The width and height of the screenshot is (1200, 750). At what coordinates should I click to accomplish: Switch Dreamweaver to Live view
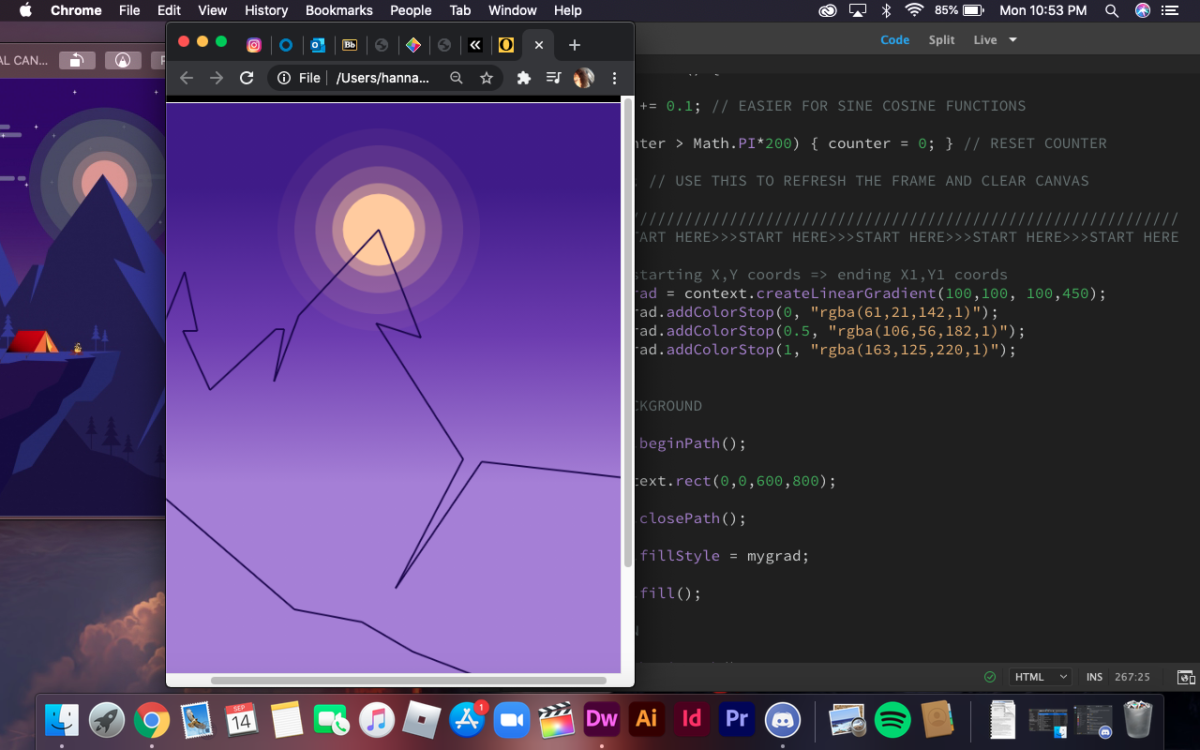tap(985, 40)
